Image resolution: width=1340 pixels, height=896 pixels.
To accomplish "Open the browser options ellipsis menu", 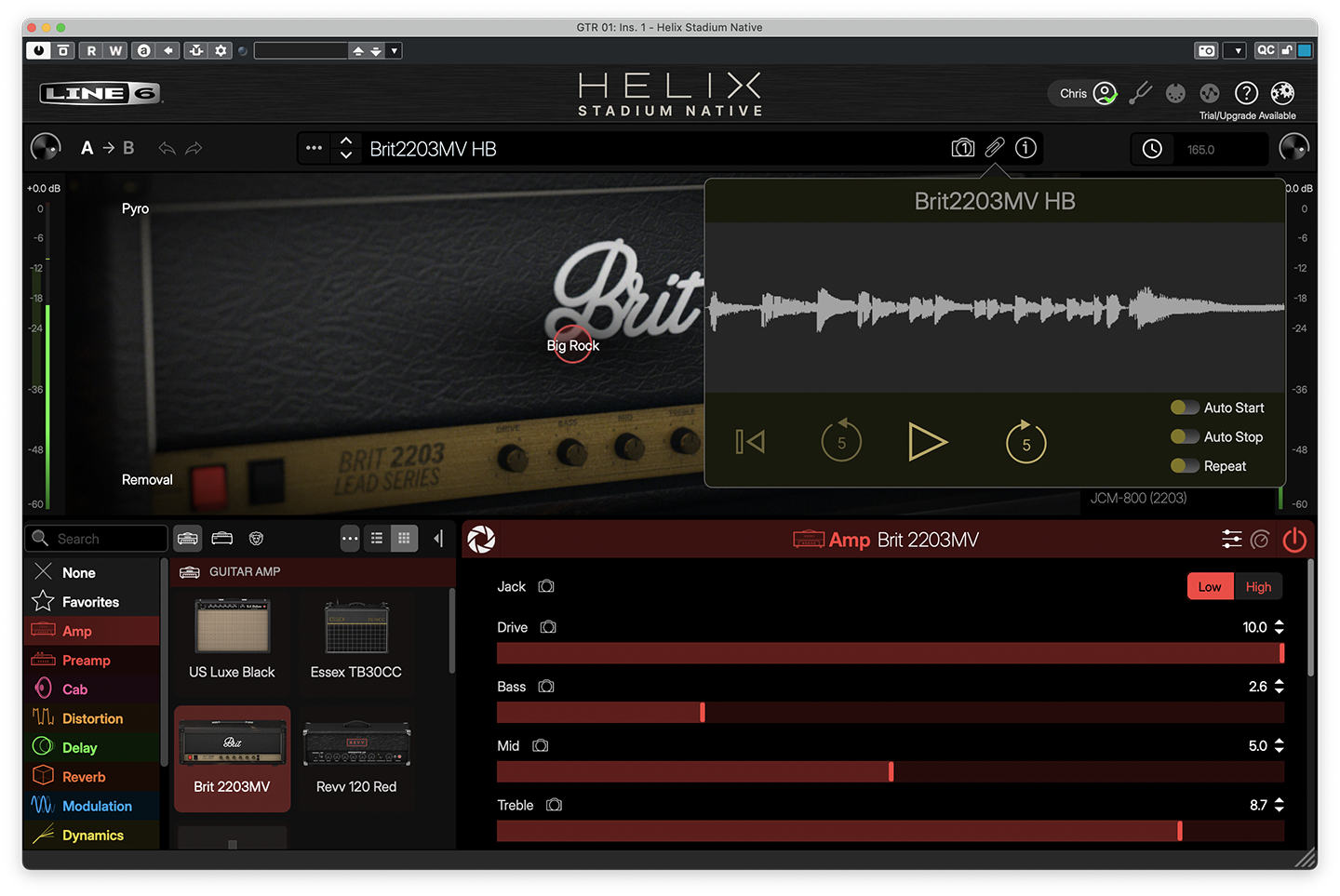I will [x=349, y=538].
